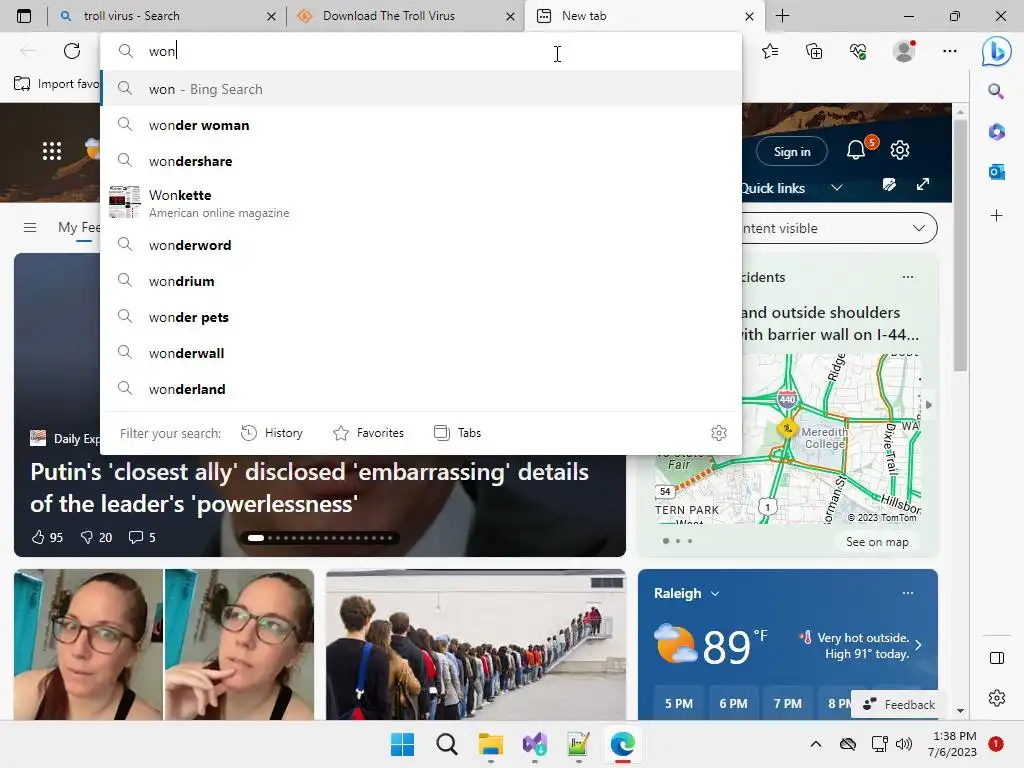Open the 6 PM hourly forecast

tap(733, 703)
